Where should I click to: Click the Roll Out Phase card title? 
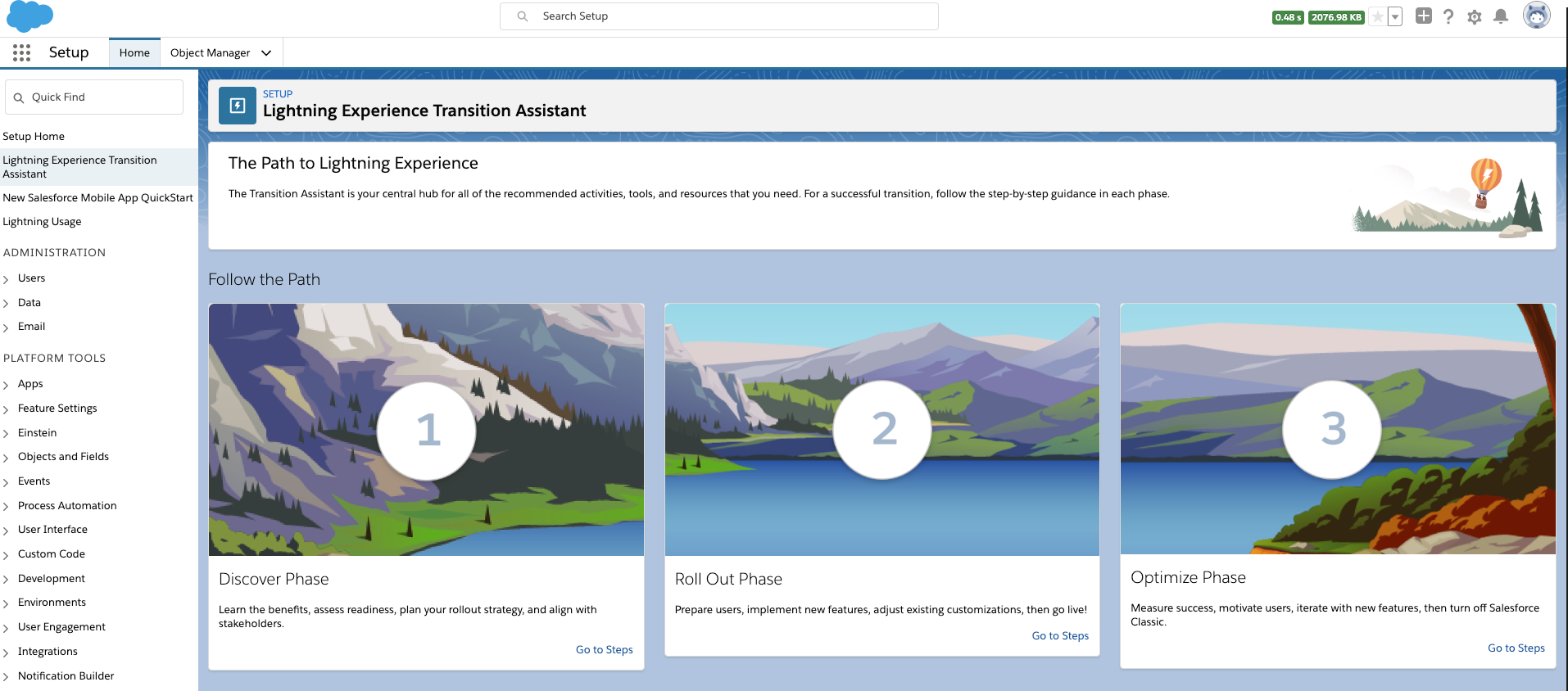tap(728, 580)
